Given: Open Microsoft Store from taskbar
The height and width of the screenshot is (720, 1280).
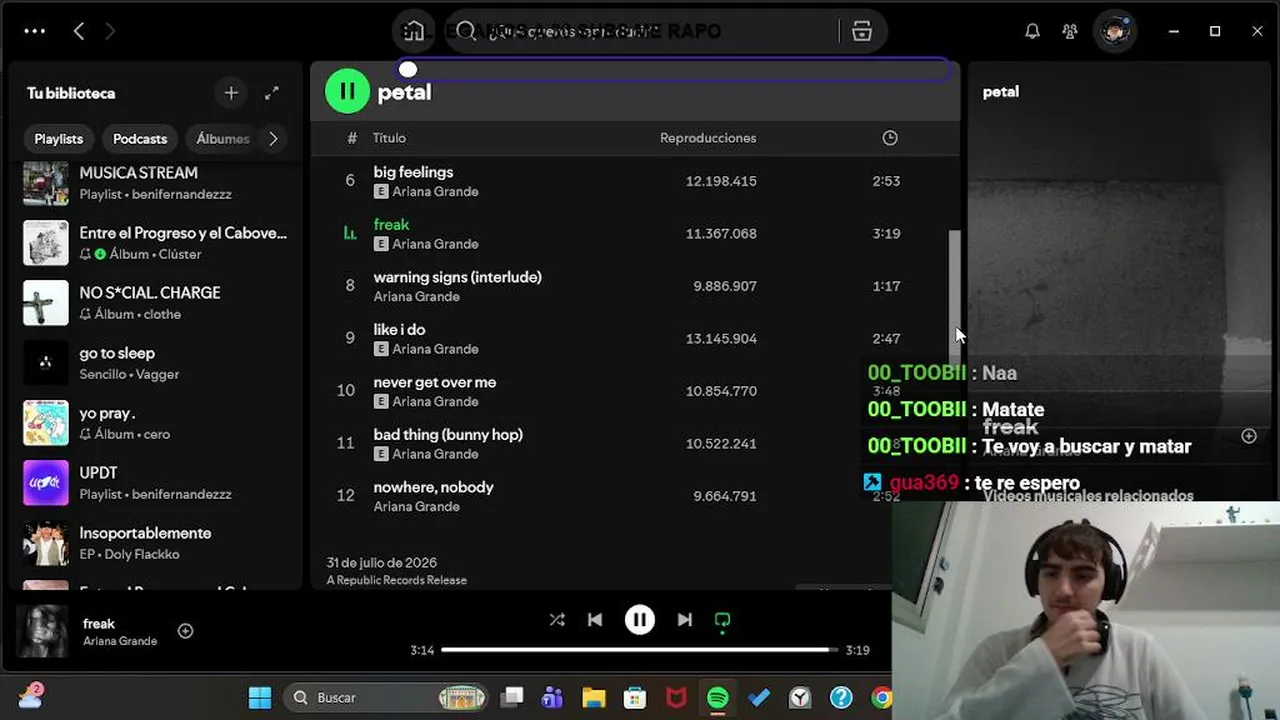Looking at the screenshot, I should point(635,698).
